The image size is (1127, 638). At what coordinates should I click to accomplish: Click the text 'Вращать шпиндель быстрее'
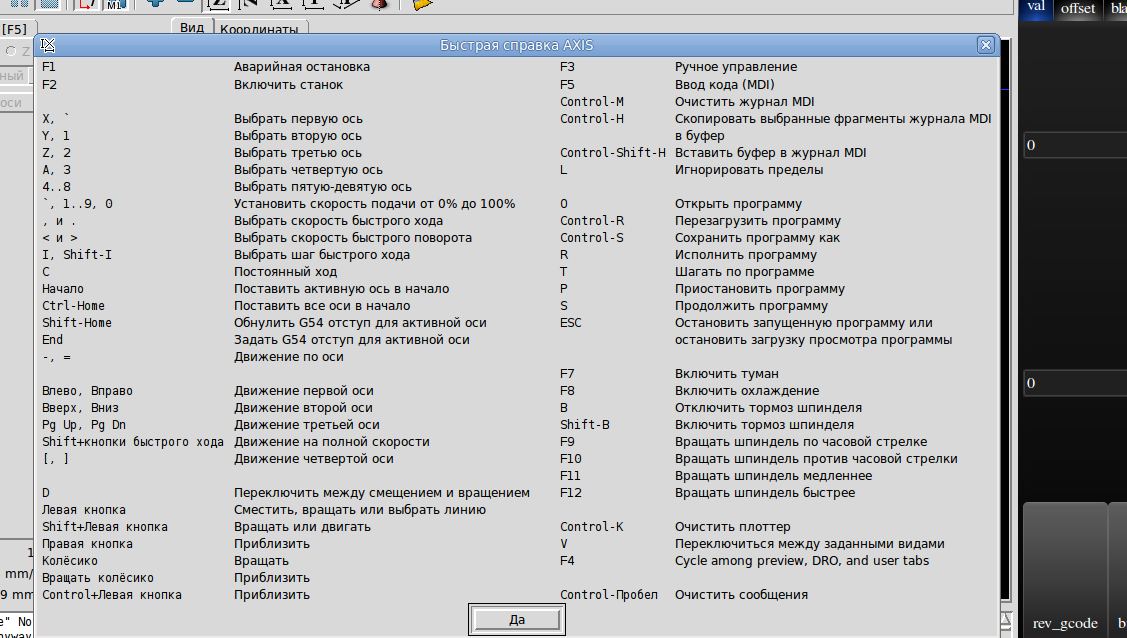[765, 493]
